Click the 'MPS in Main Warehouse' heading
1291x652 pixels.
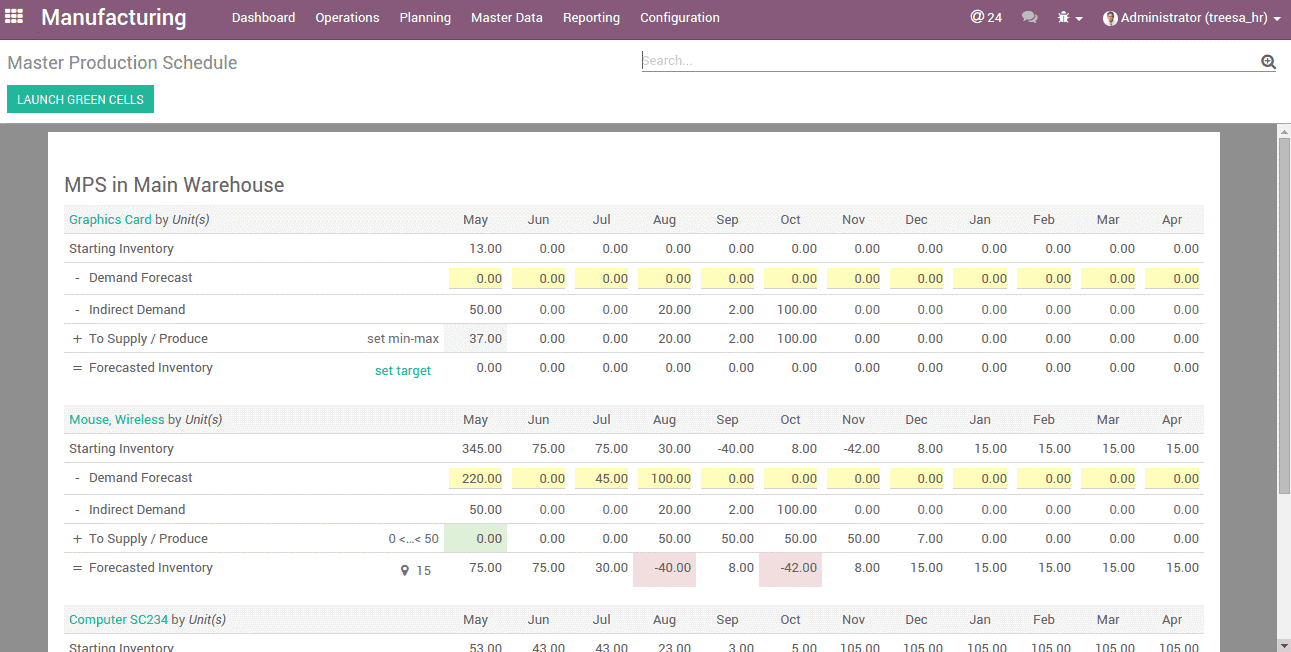point(174,185)
